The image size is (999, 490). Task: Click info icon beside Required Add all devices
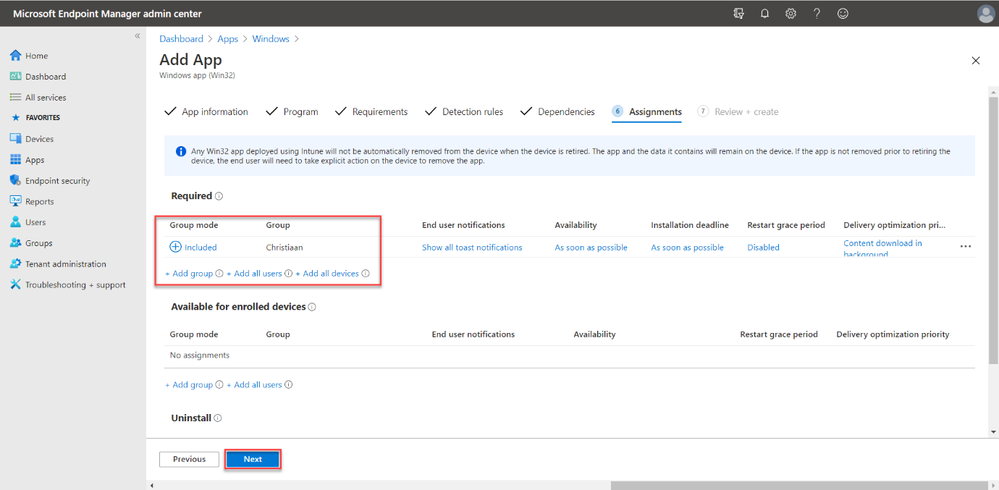[366, 273]
